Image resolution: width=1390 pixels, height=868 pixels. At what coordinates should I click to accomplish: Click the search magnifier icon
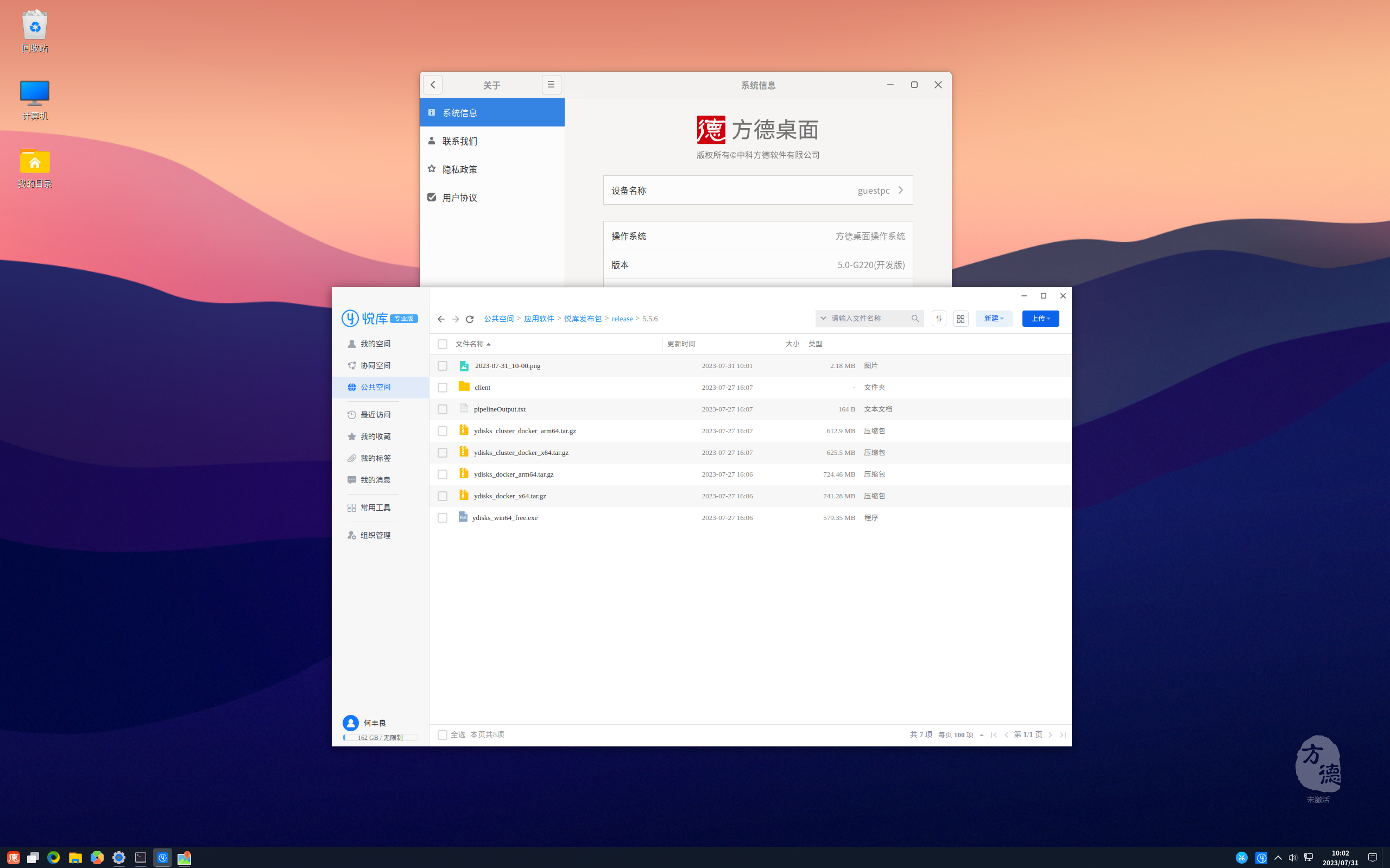[915, 319]
